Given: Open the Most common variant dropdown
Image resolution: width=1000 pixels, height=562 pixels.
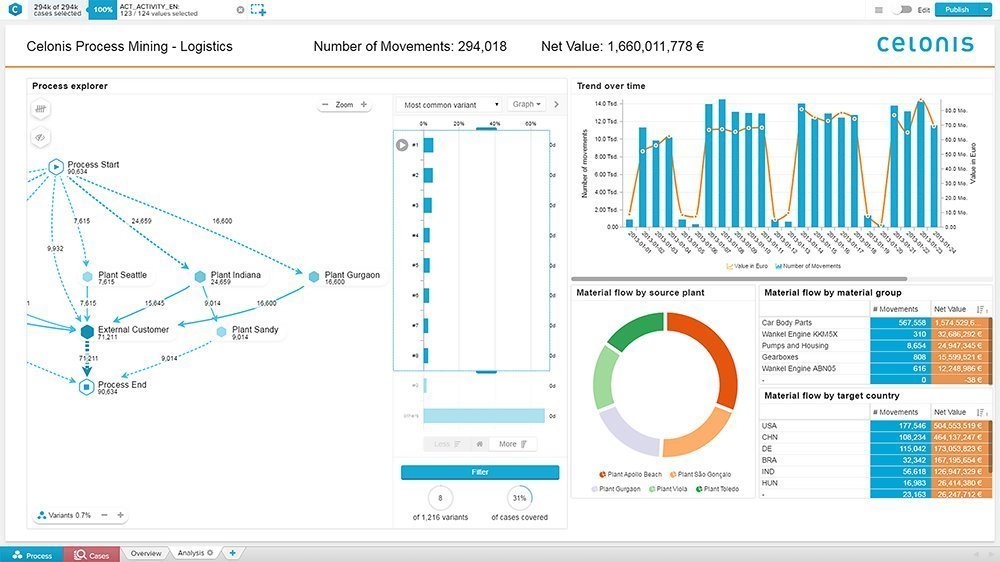Looking at the screenshot, I should click(x=451, y=105).
